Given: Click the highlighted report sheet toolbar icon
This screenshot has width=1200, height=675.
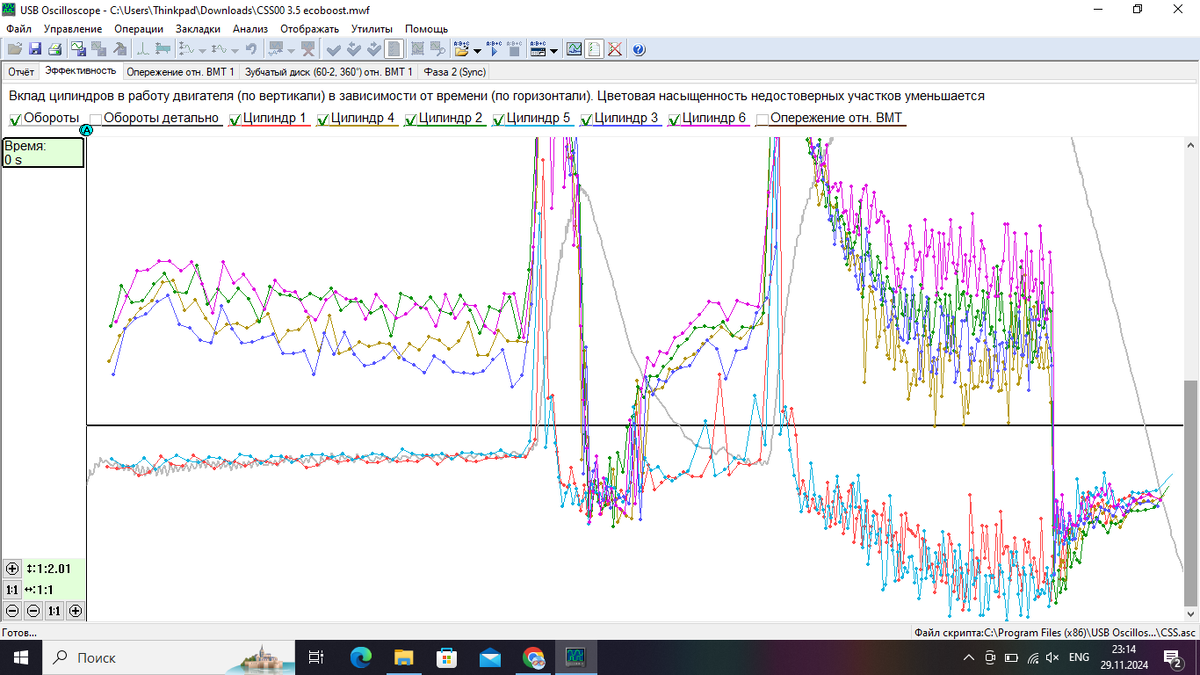Looking at the screenshot, I should pyautogui.click(x=594, y=48).
